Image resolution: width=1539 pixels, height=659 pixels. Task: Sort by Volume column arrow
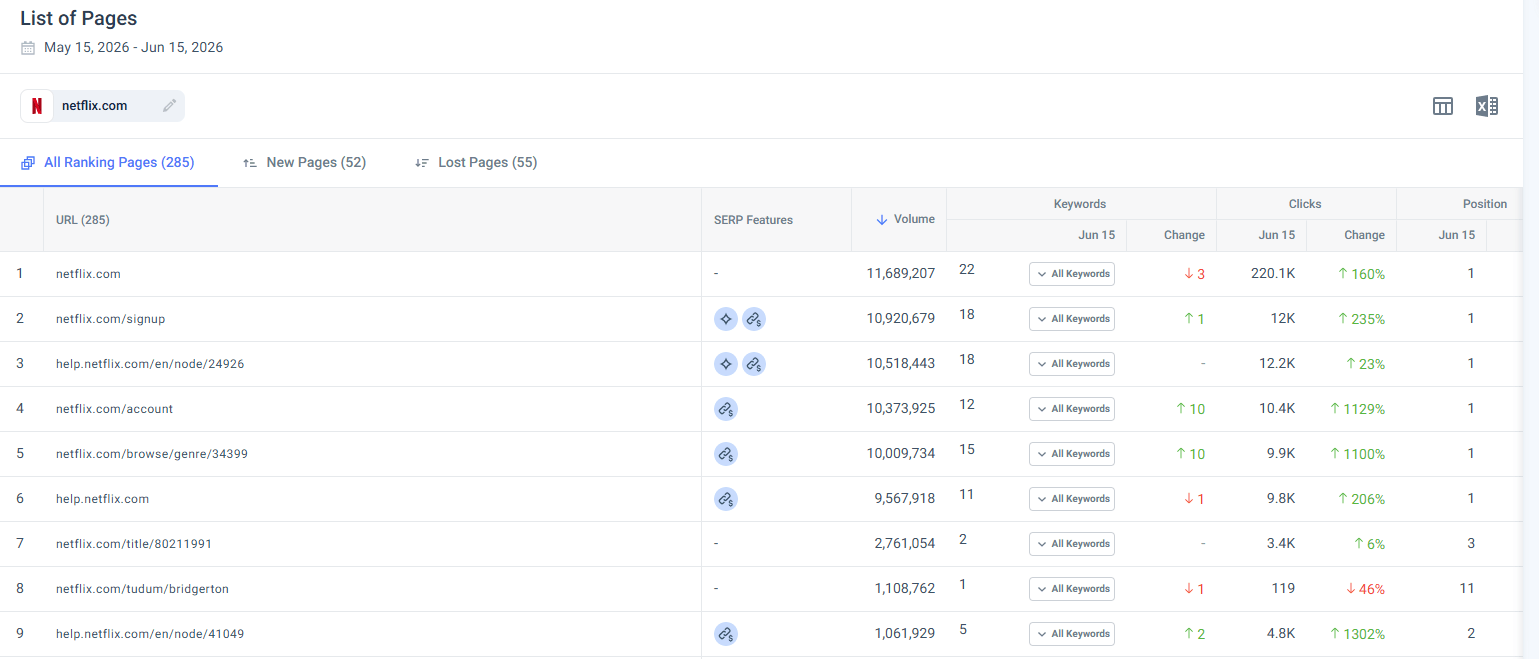881,220
